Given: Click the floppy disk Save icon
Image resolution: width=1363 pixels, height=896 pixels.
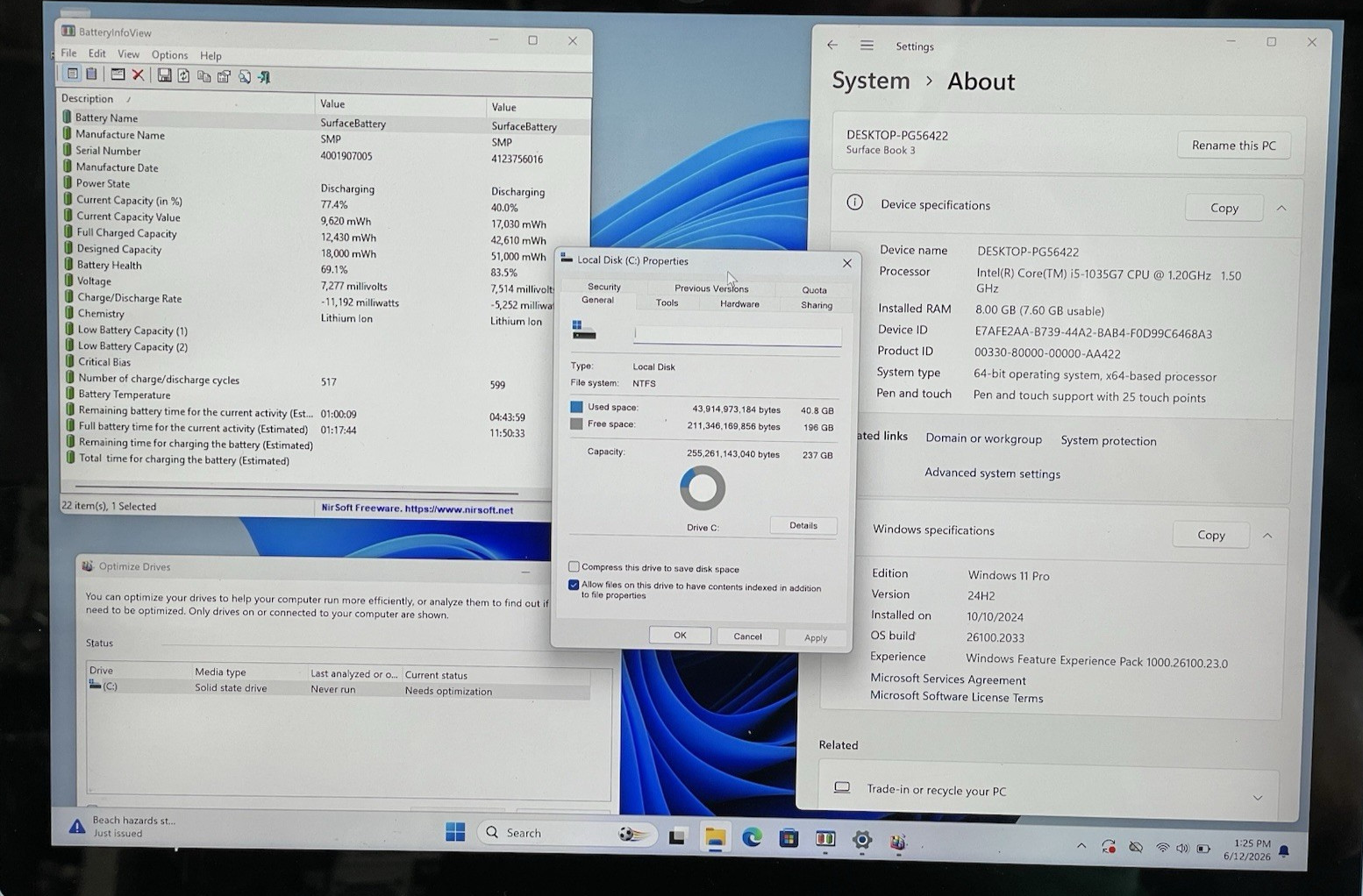Looking at the screenshot, I should [164, 75].
